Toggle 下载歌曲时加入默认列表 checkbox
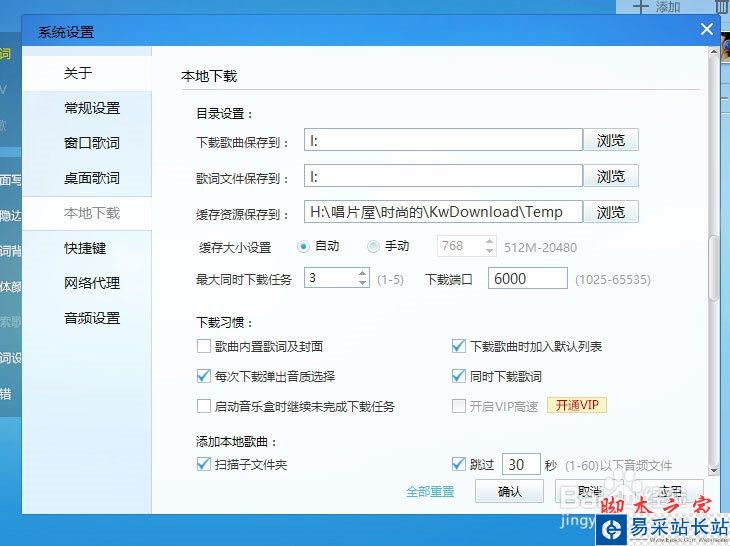 click(459, 346)
